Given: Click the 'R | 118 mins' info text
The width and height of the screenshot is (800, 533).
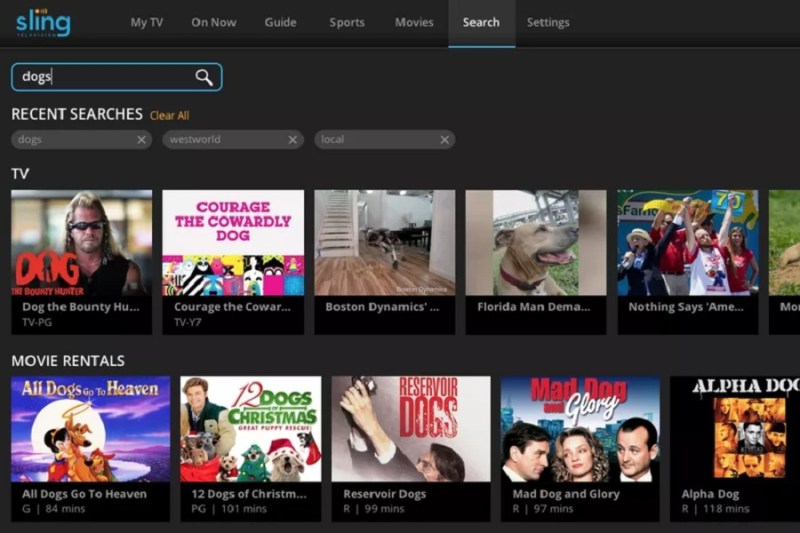Looking at the screenshot, I should coord(715,509).
